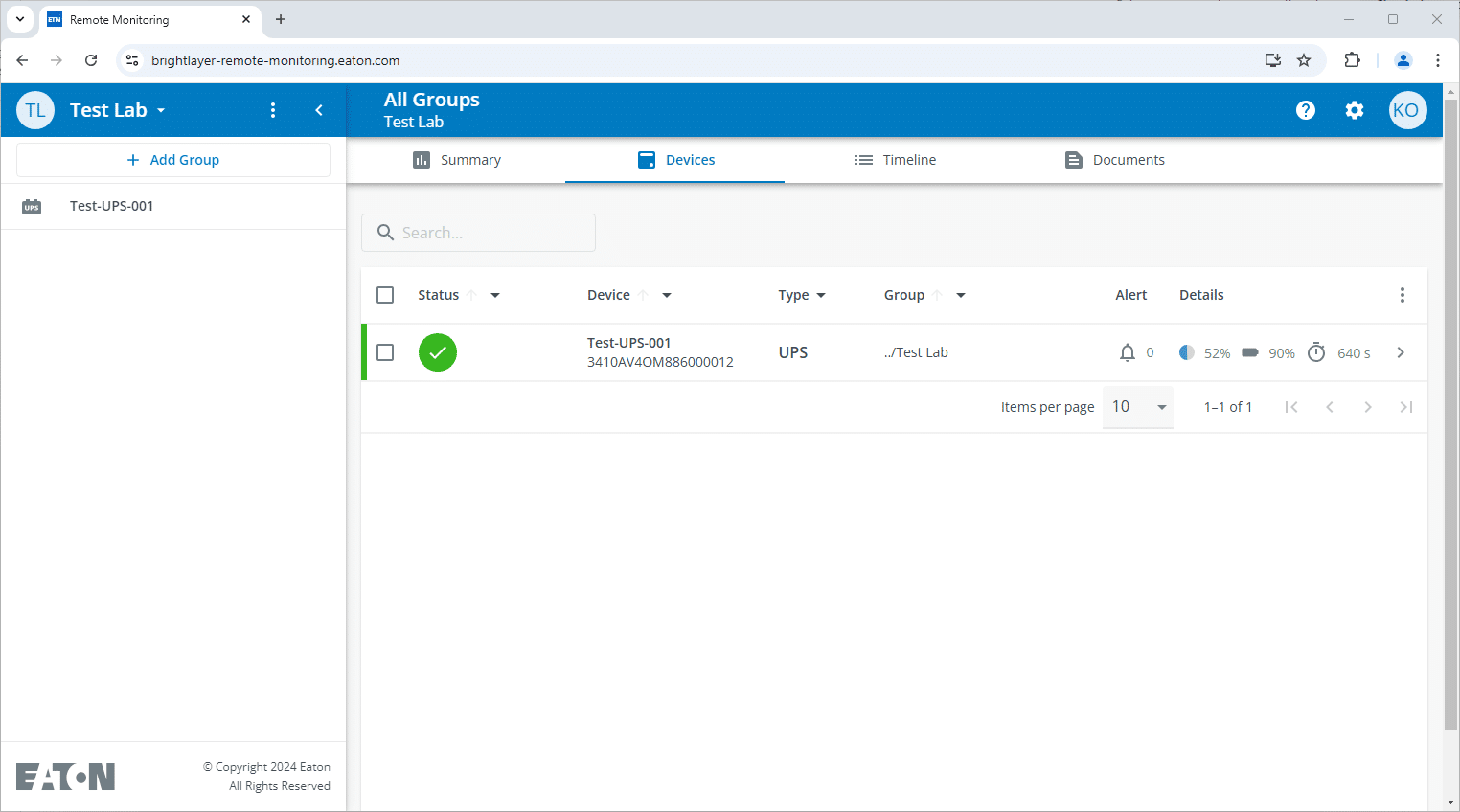Click the UPS type cell
Viewport: 1460px width, 812px height.
793,352
